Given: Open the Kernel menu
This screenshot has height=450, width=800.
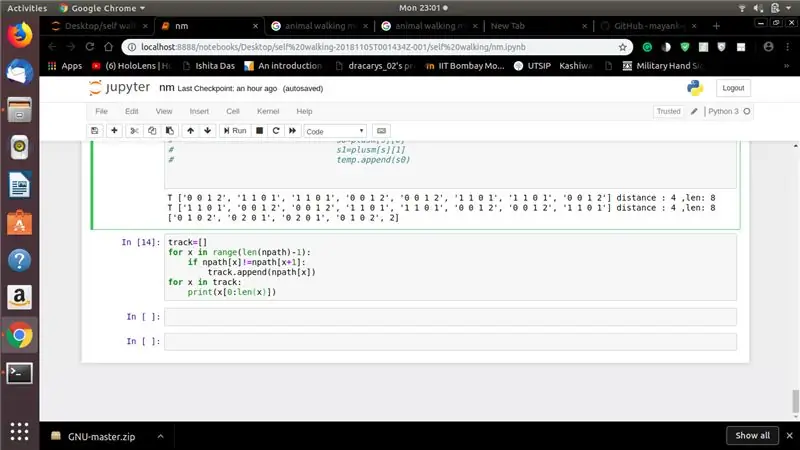Looking at the screenshot, I should [268, 111].
